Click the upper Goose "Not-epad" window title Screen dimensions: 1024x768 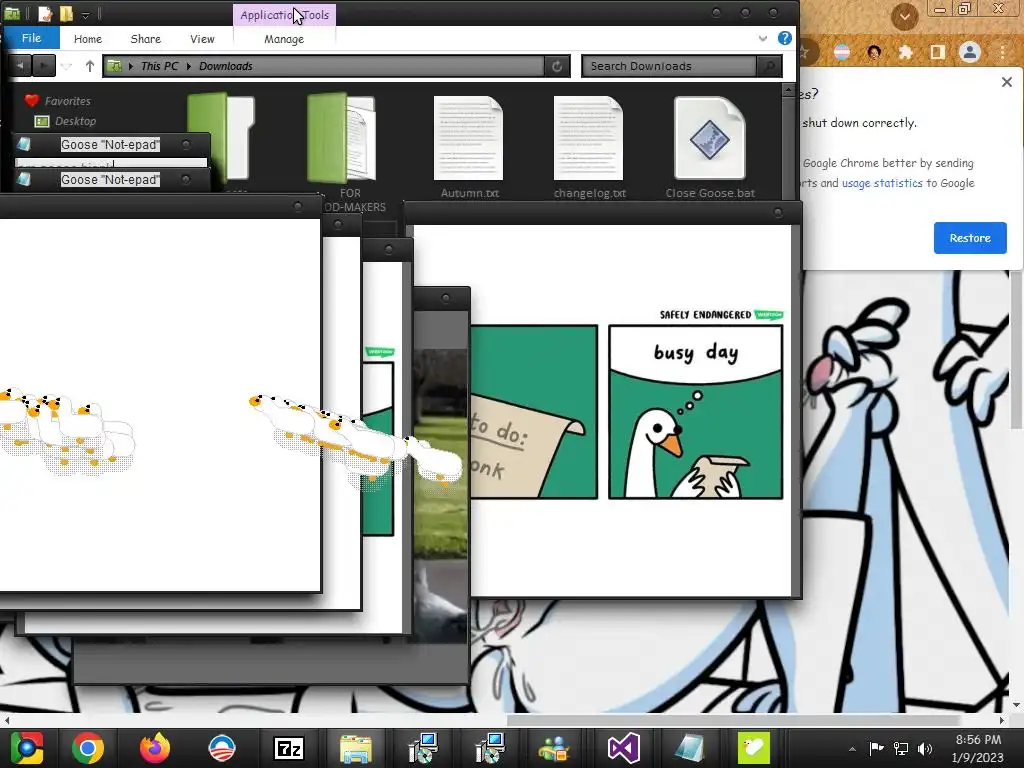[110, 144]
